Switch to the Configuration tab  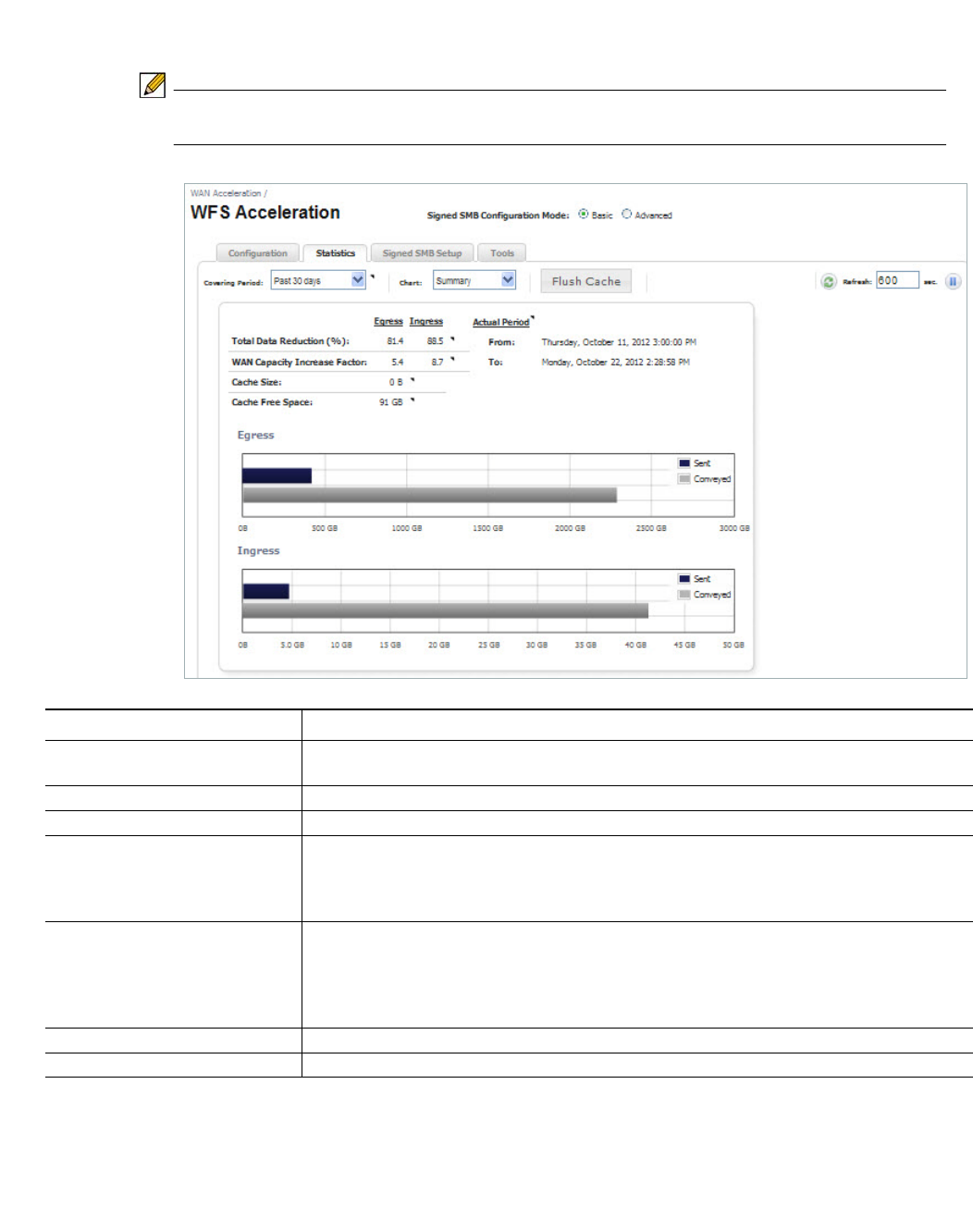pos(257,253)
